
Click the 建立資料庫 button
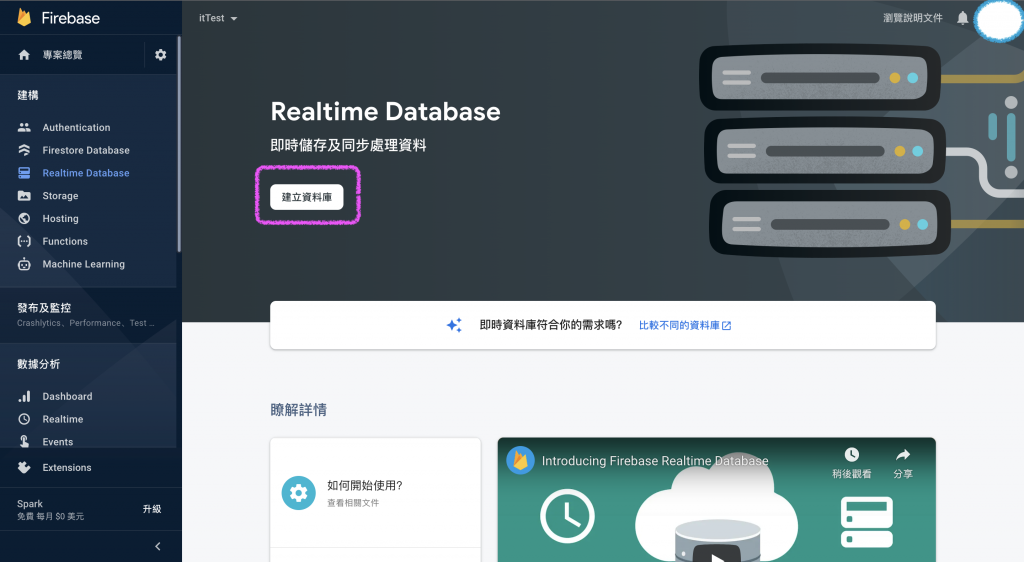coord(307,197)
